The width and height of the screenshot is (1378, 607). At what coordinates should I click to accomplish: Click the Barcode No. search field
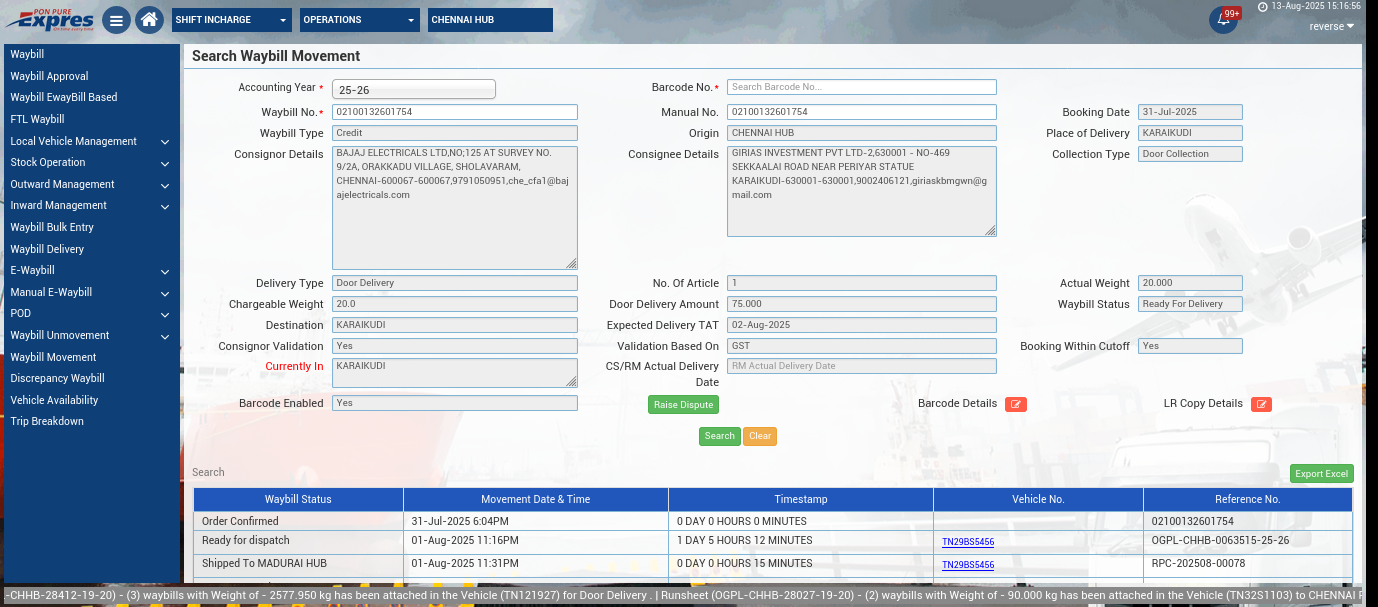pyautogui.click(x=861, y=87)
